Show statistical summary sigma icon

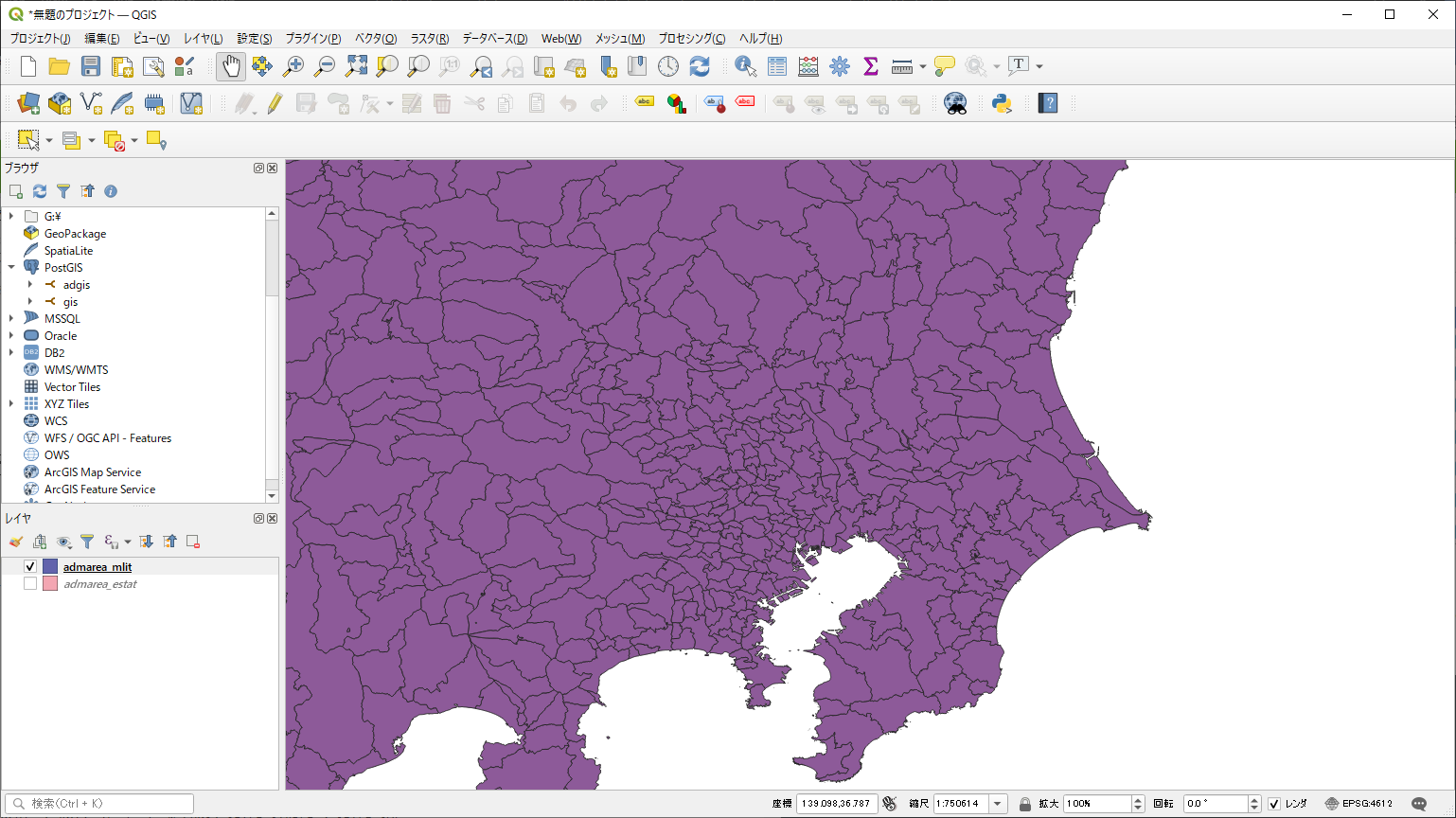(x=871, y=66)
